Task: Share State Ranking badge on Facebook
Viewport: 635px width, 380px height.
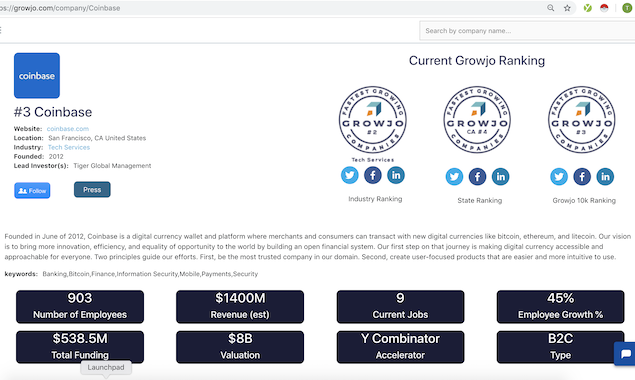Action: click(x=477, y=177)
